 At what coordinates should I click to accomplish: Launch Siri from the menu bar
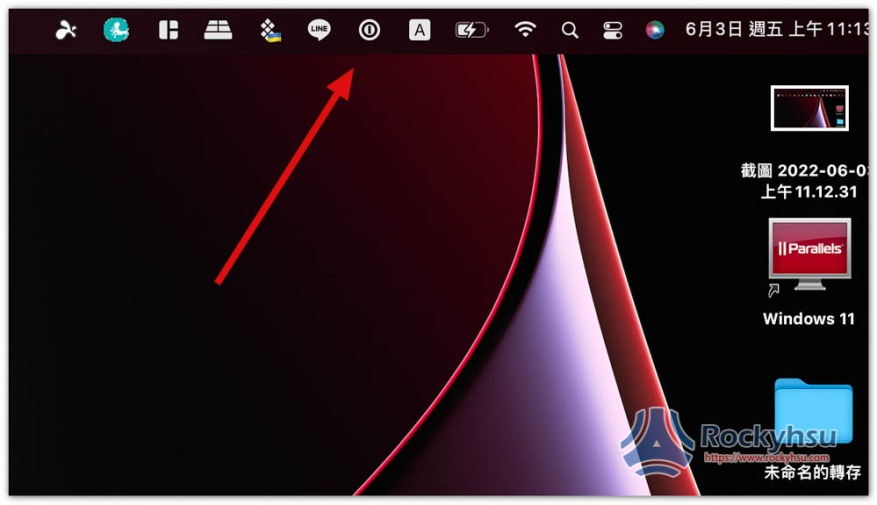655,31
